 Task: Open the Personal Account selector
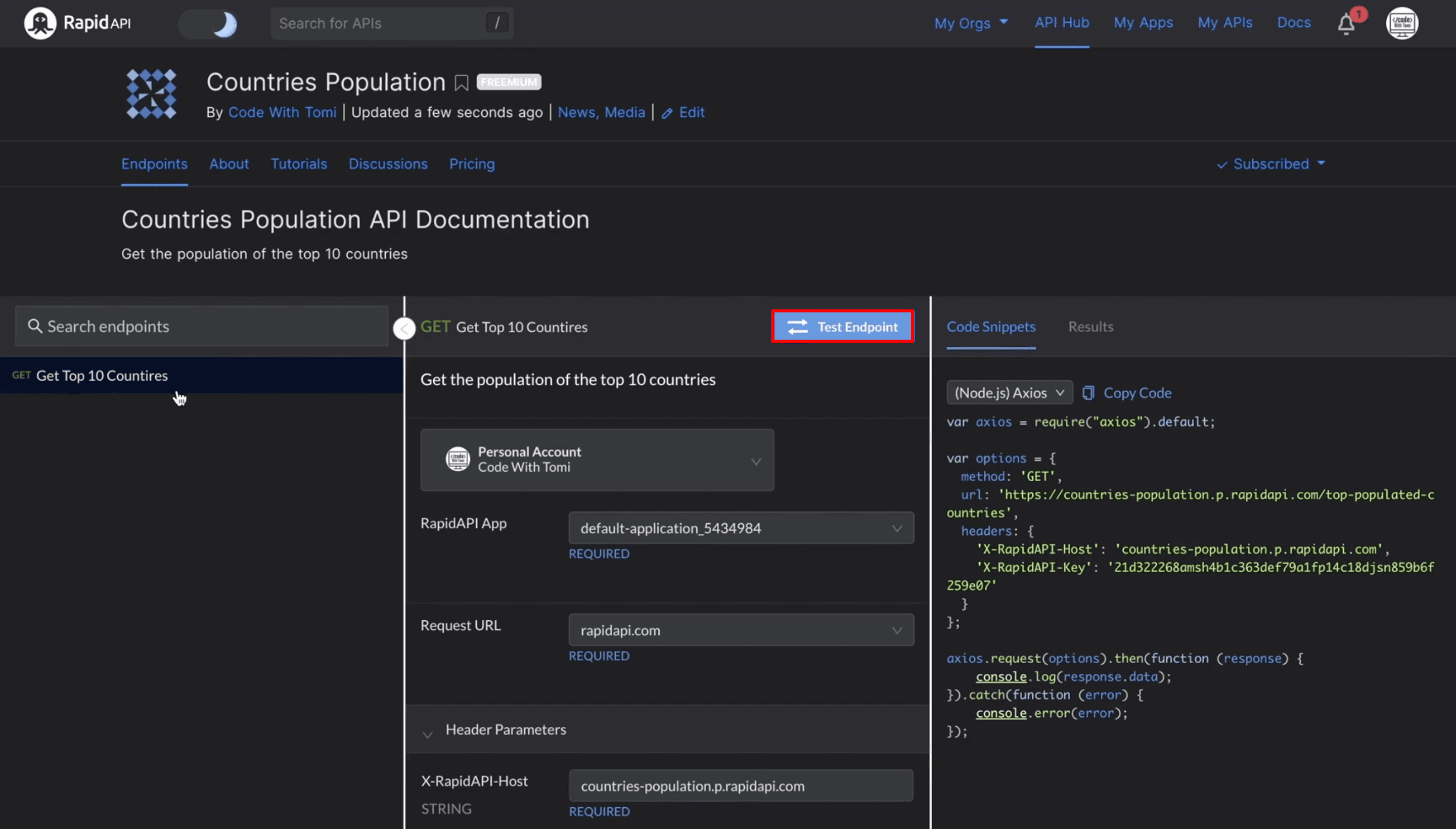[597, 459]
